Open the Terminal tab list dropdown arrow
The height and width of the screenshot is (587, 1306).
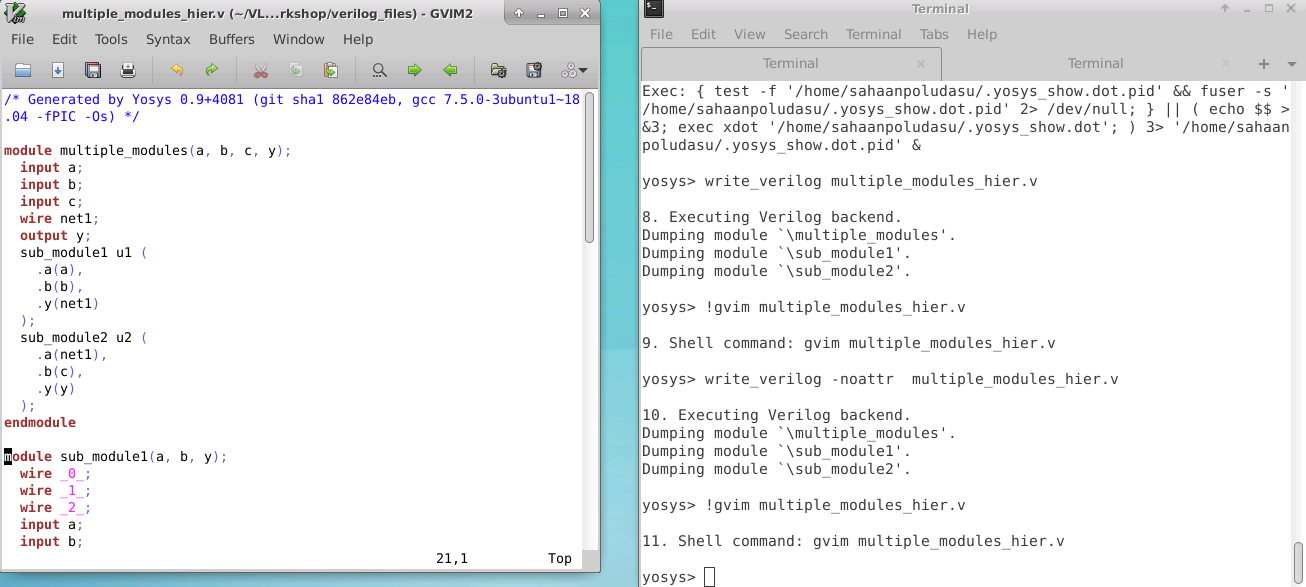point(1291,63)
